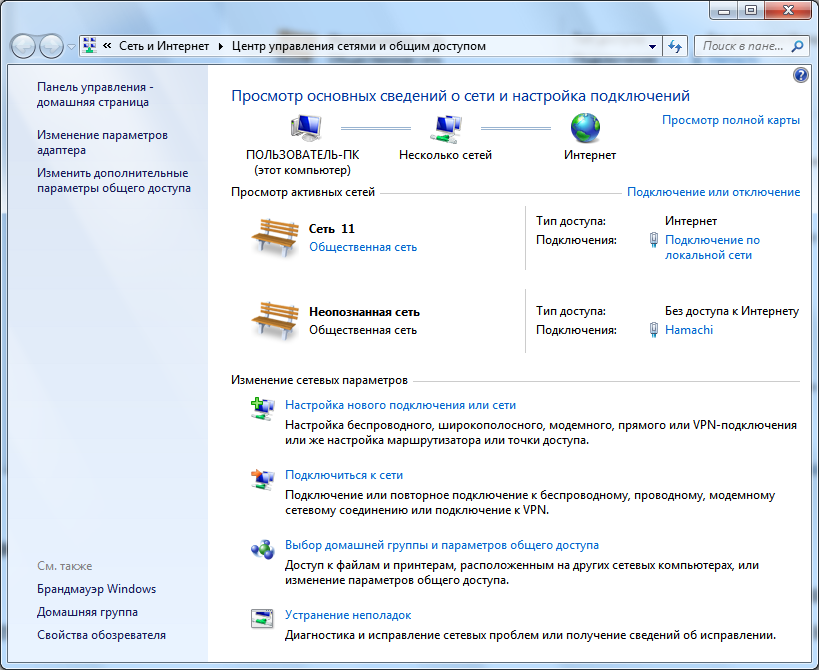
Task: Click 'Подключение или отключение' link
Action: (x=713, y=192)
